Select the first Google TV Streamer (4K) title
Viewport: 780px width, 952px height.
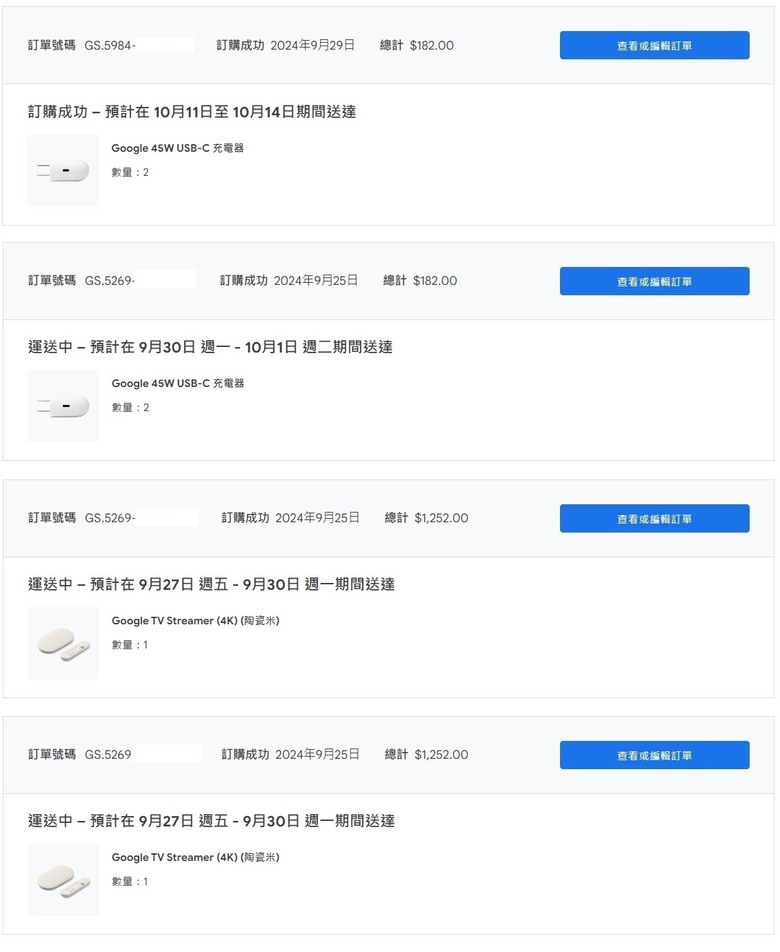(x=195, y=620)
